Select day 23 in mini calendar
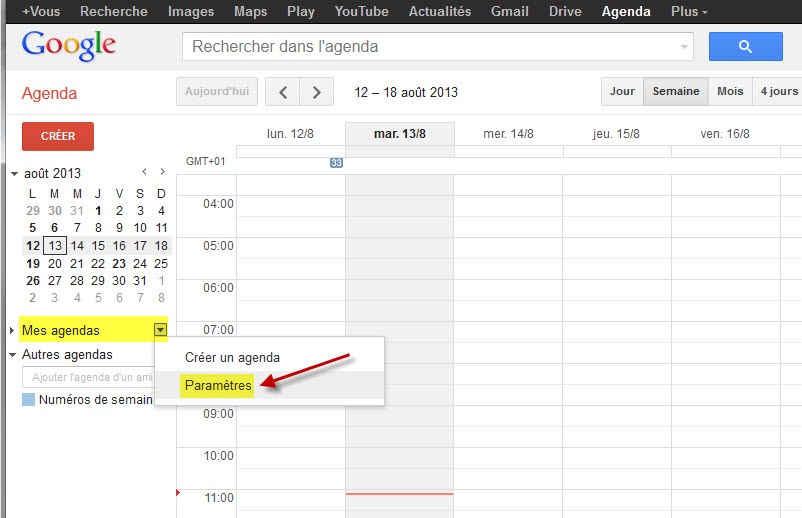Image resolution: width=802 pixels, height=518 pixels. [x=119, y=263]
